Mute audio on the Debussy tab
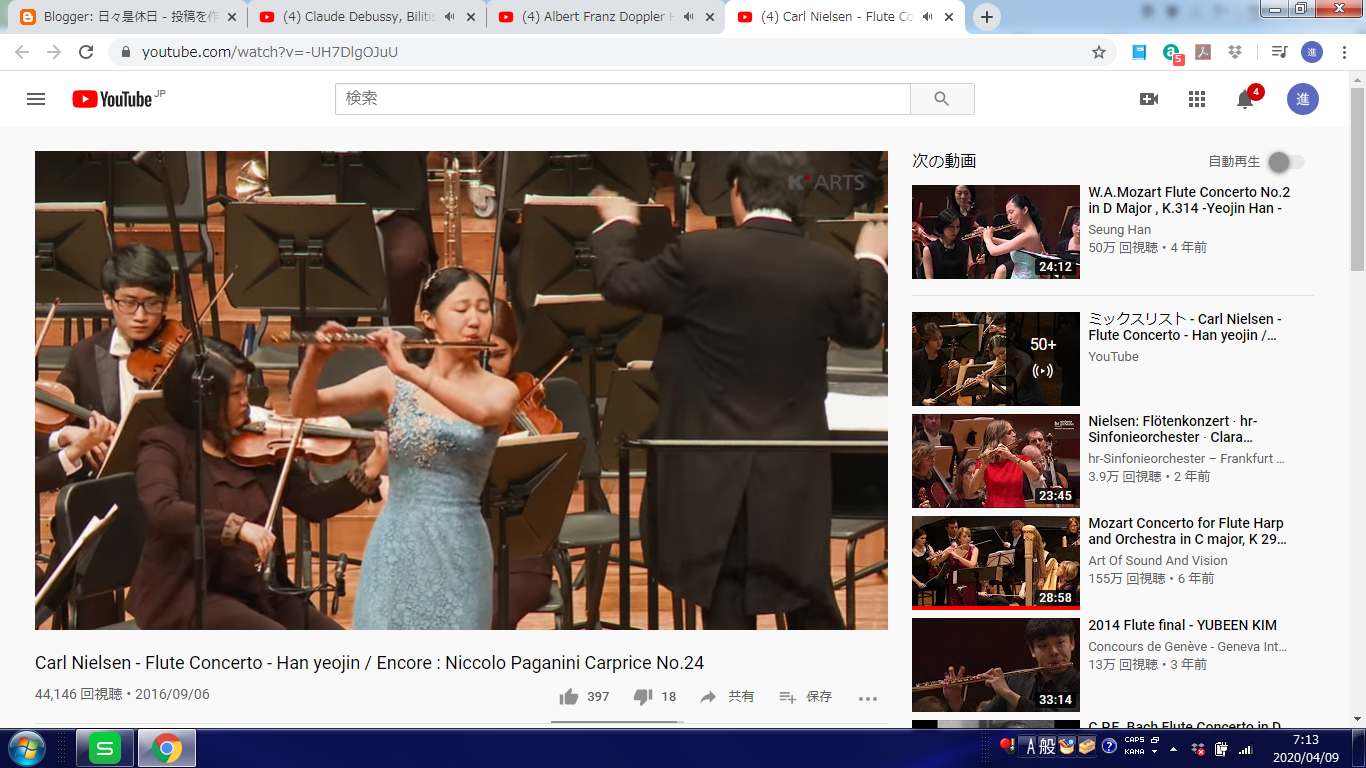 pos(449,17)
